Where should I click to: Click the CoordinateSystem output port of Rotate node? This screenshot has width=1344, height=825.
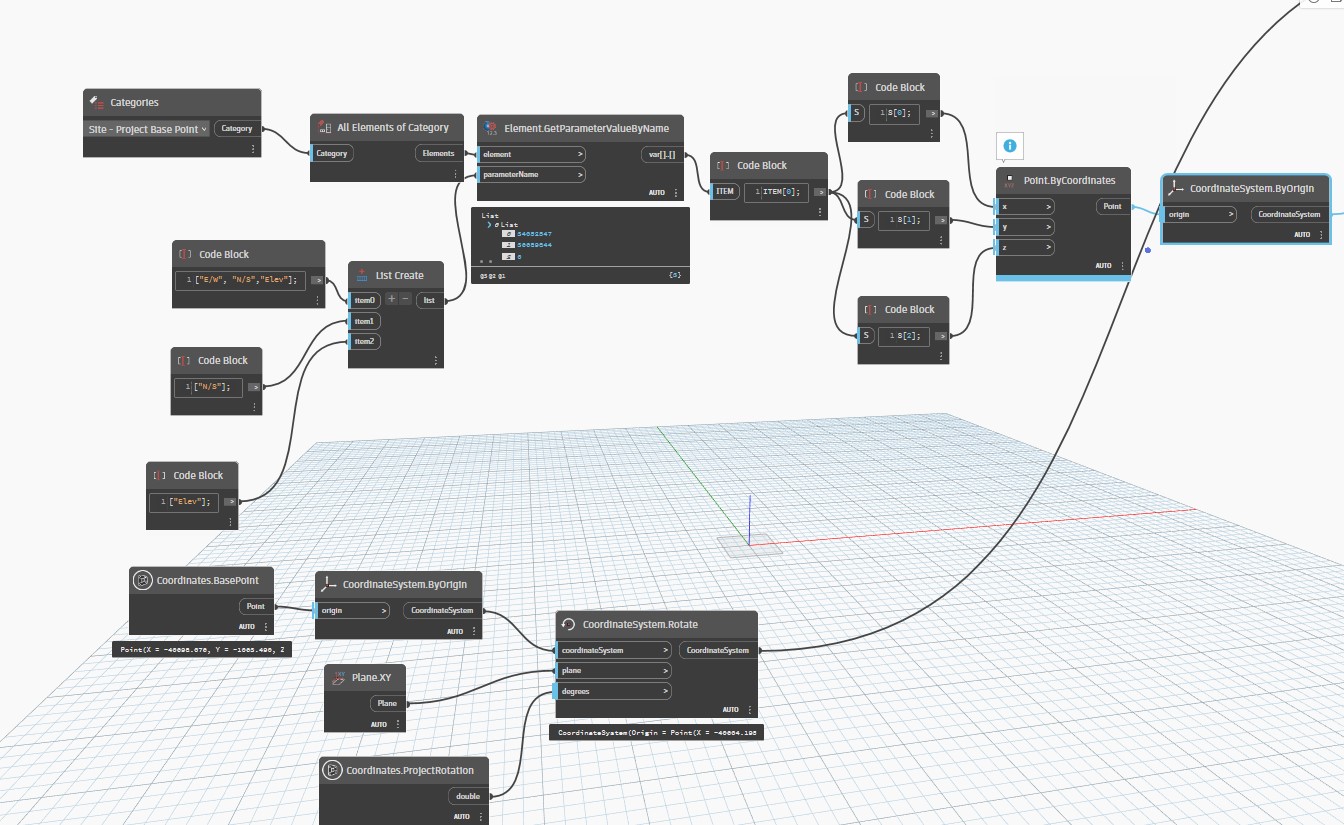[x=719, y=650]
